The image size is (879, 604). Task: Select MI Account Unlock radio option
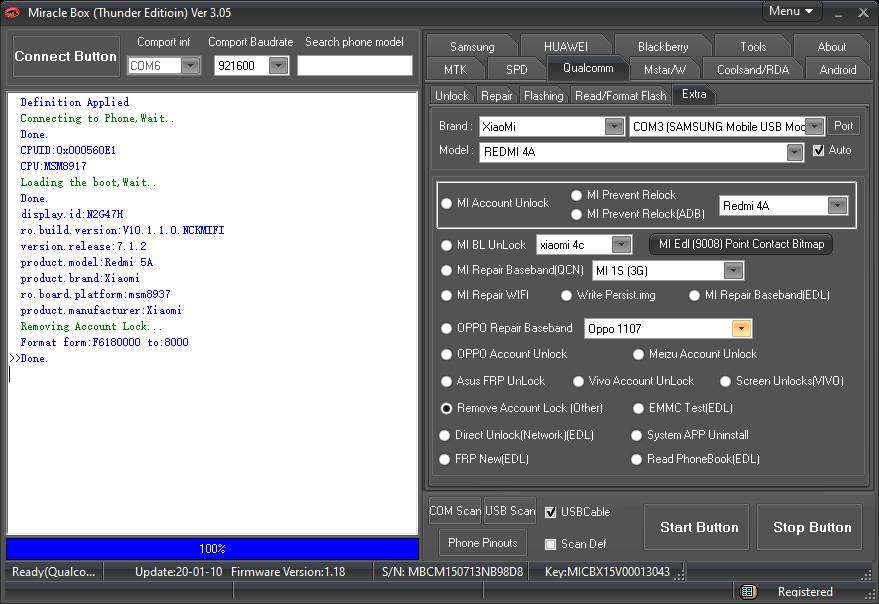coord(446,204)
